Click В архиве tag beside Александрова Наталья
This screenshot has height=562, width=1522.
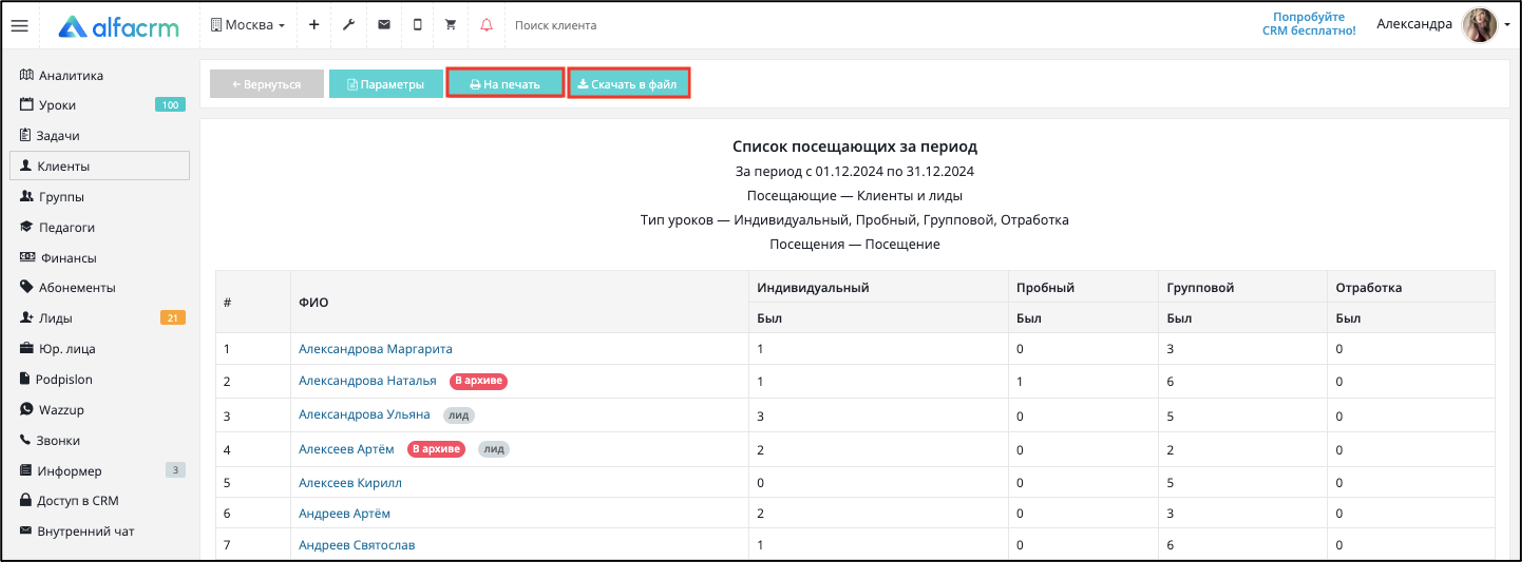(479, 381)
